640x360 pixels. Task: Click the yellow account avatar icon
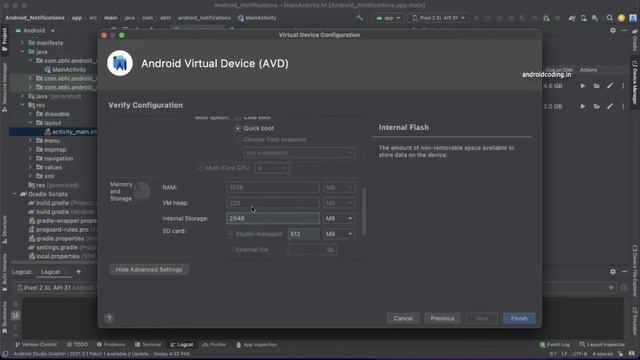[621, 18]
